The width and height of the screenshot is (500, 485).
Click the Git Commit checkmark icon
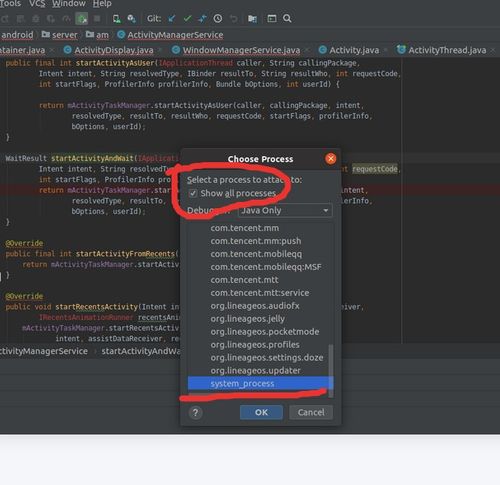pyautogui.click(x=187, y=19)
